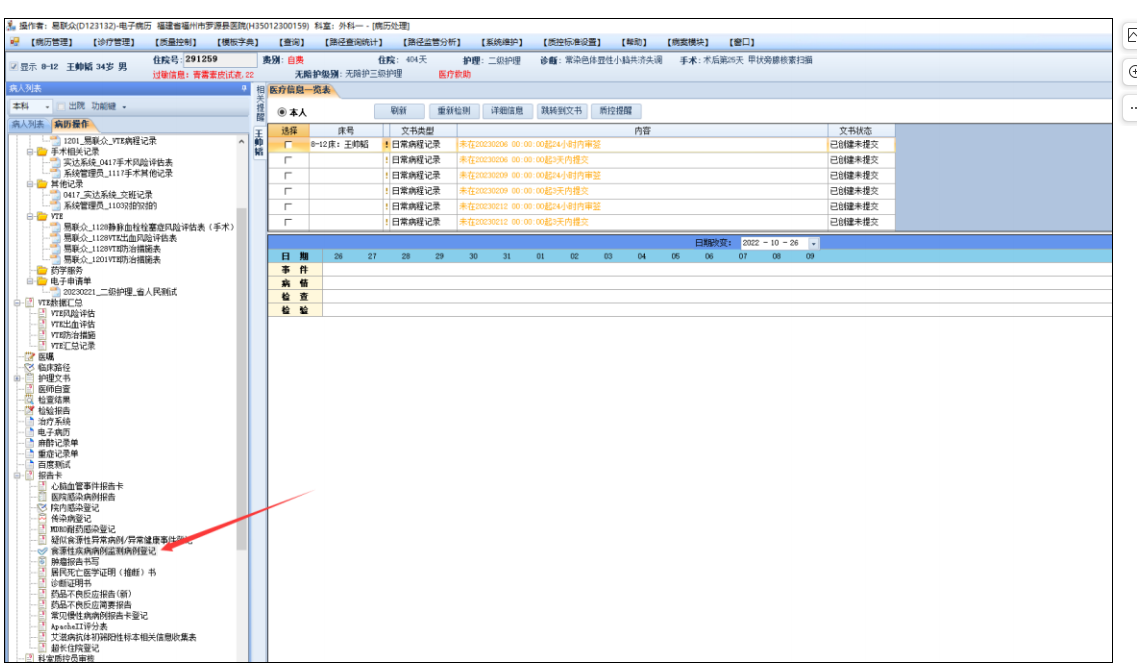Screen dimensions: 1137x667
Task: Check the row 20230209 3天内提交 checkbox
Action: tap(288, 191)
